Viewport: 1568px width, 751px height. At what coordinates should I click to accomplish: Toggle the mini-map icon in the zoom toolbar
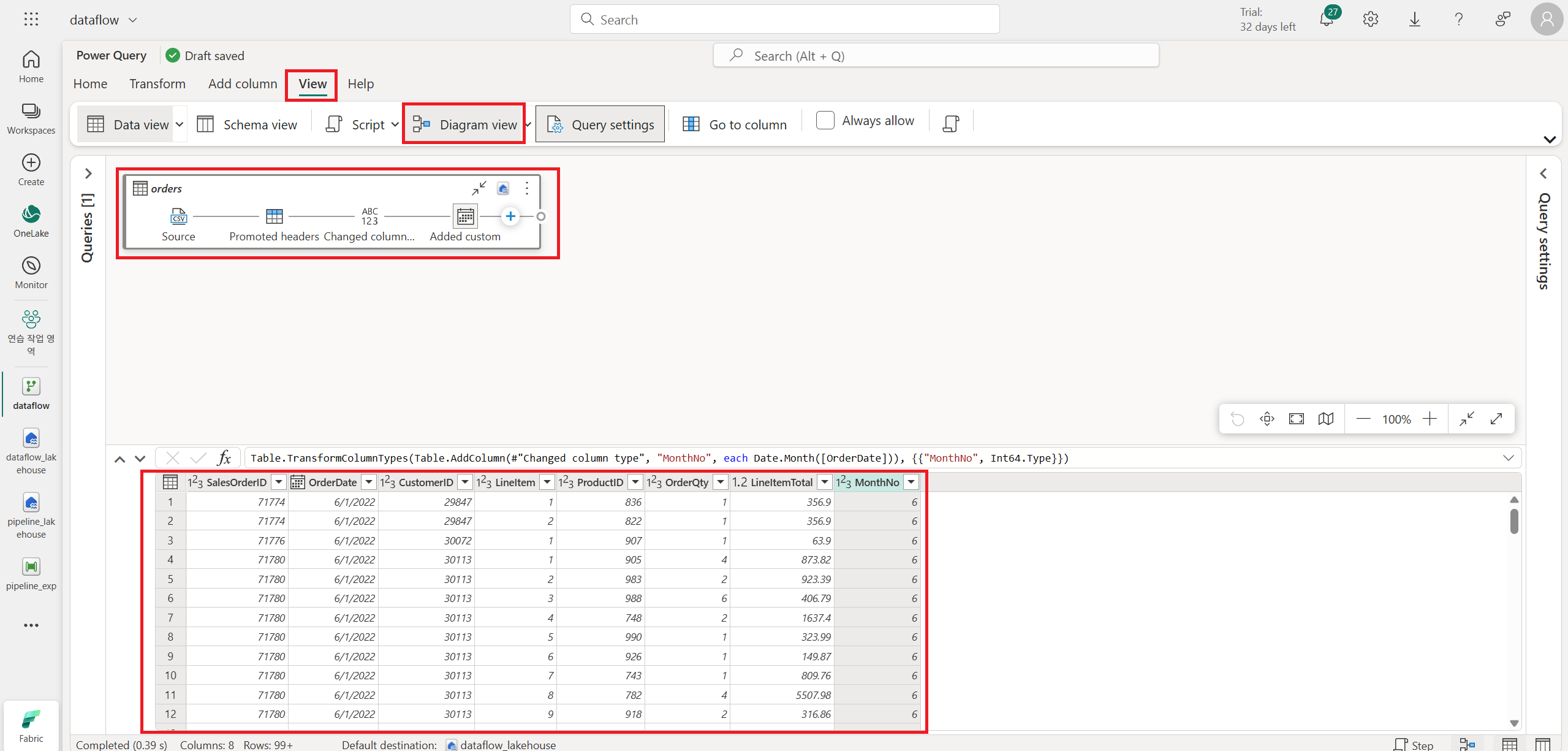(1326, 419)
